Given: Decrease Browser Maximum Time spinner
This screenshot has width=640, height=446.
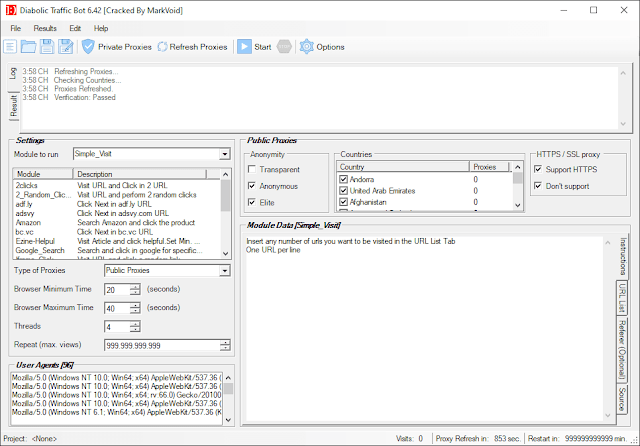Looking at the screenshot, I should tap(135, 311).
